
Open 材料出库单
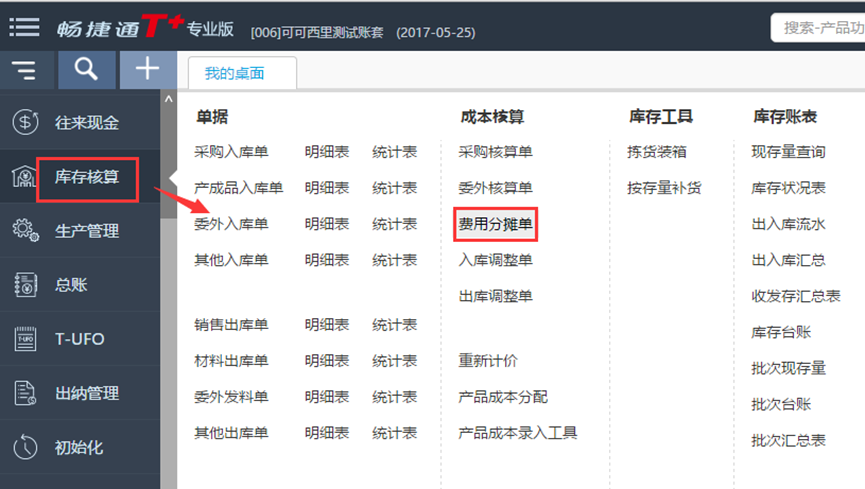(231, 361)
